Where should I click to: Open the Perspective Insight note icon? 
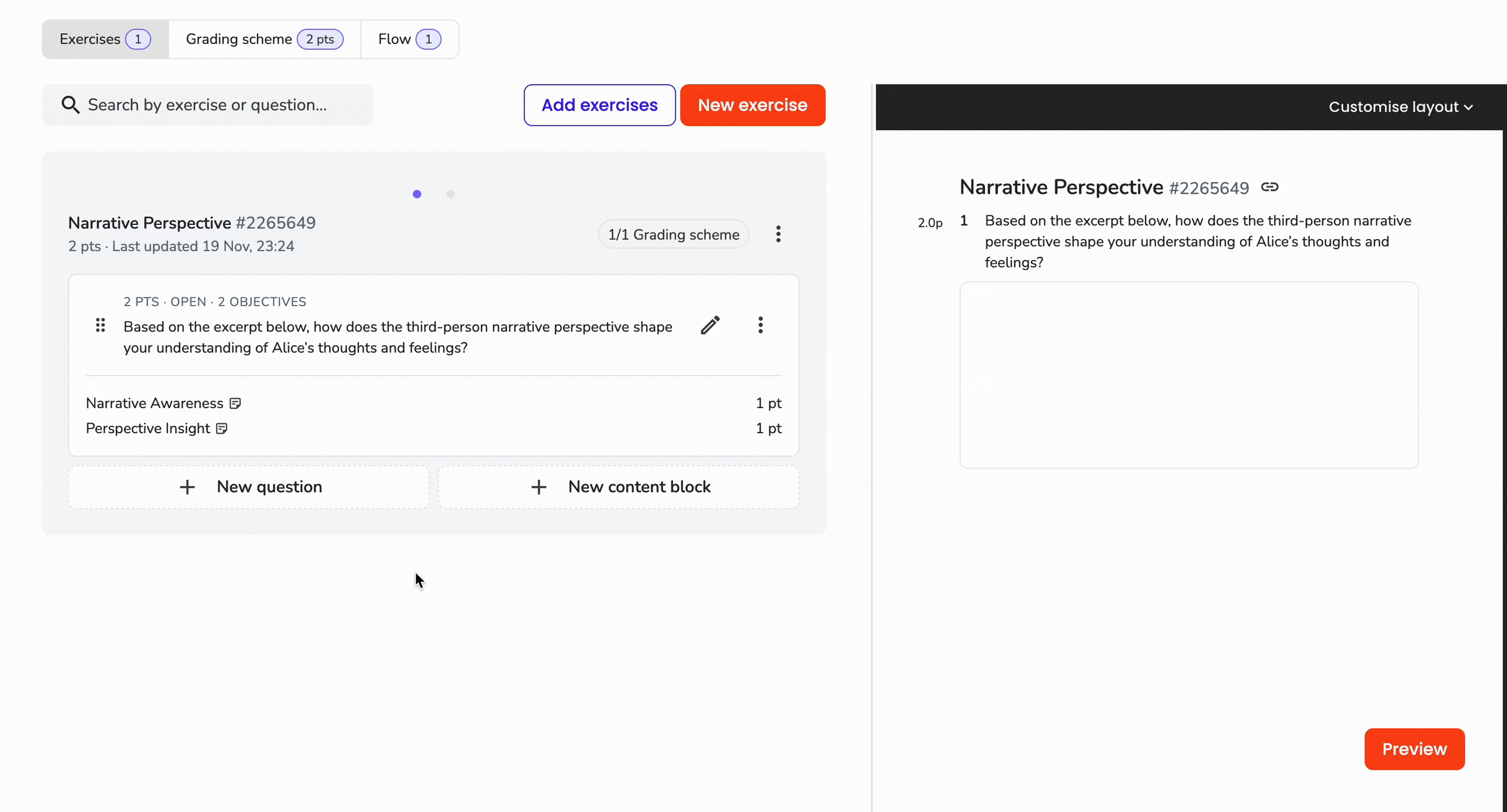point(222,428)
